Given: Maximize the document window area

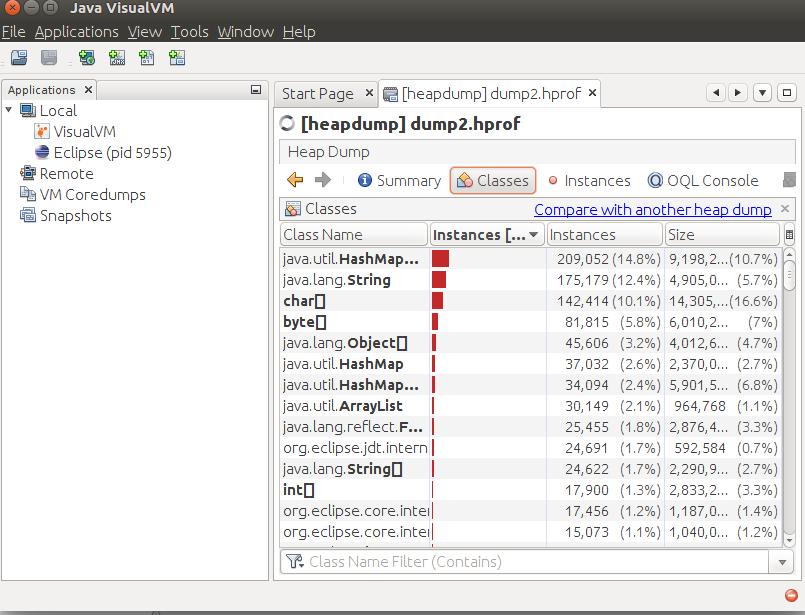Looking at the screenshot, I should point(787,93).
